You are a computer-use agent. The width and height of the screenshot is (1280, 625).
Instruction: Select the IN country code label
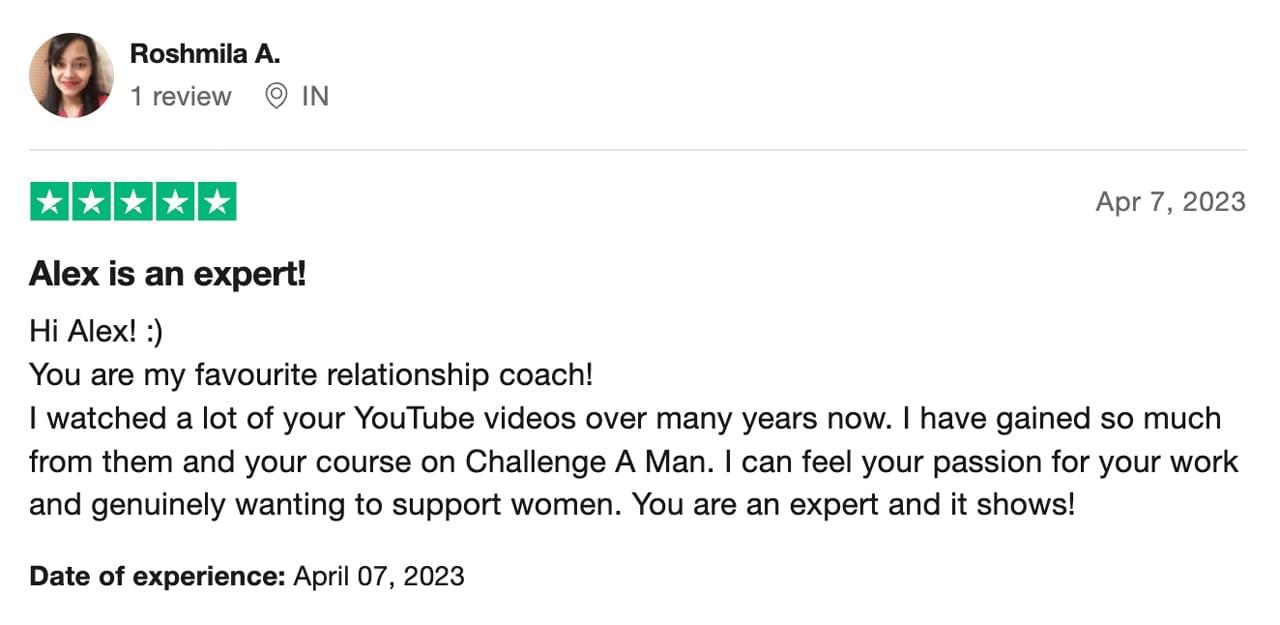point(315,97)
